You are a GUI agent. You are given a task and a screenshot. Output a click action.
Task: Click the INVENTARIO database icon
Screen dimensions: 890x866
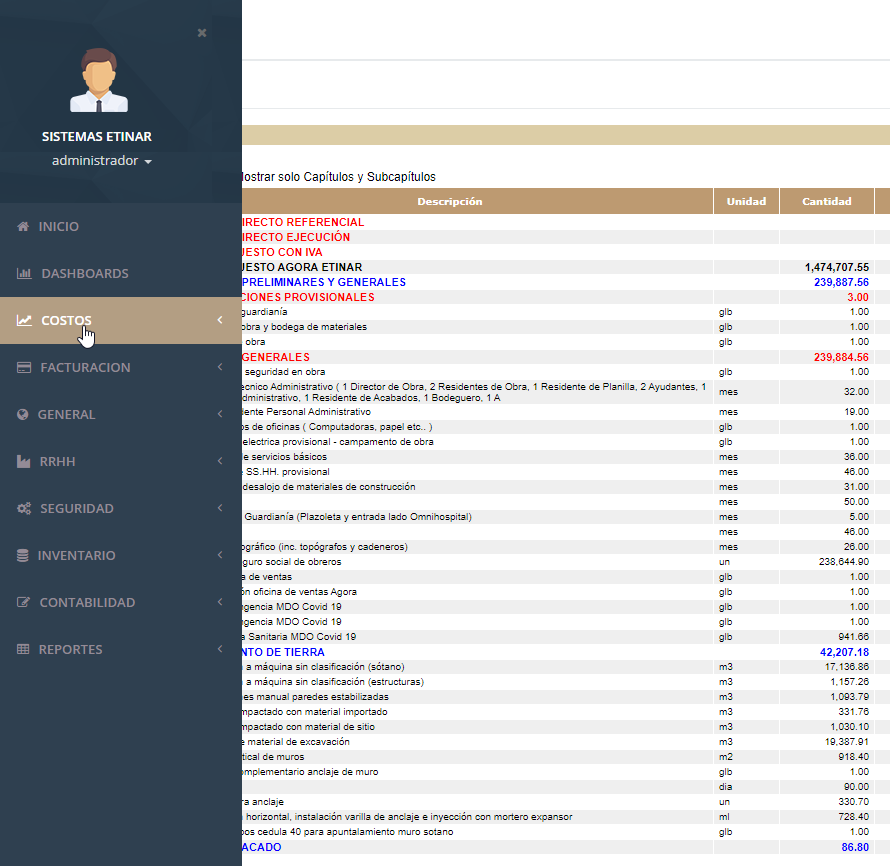pyautogui.click(x=23, y=555)
